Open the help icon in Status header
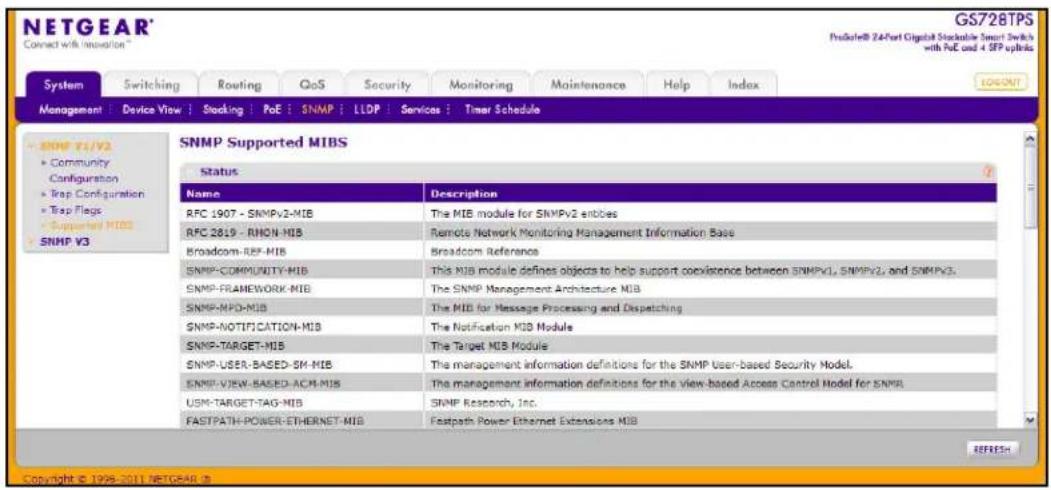Viewport: 1051px width, 490px height. pos(986,172)
